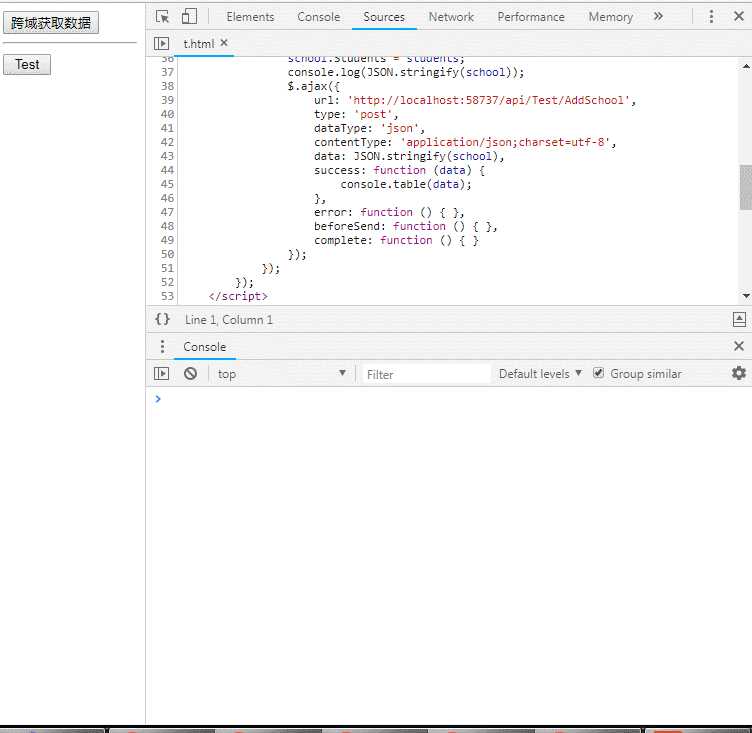Click the line number 50 gutter
The image size is (752, 733).
tap(167, 254)
